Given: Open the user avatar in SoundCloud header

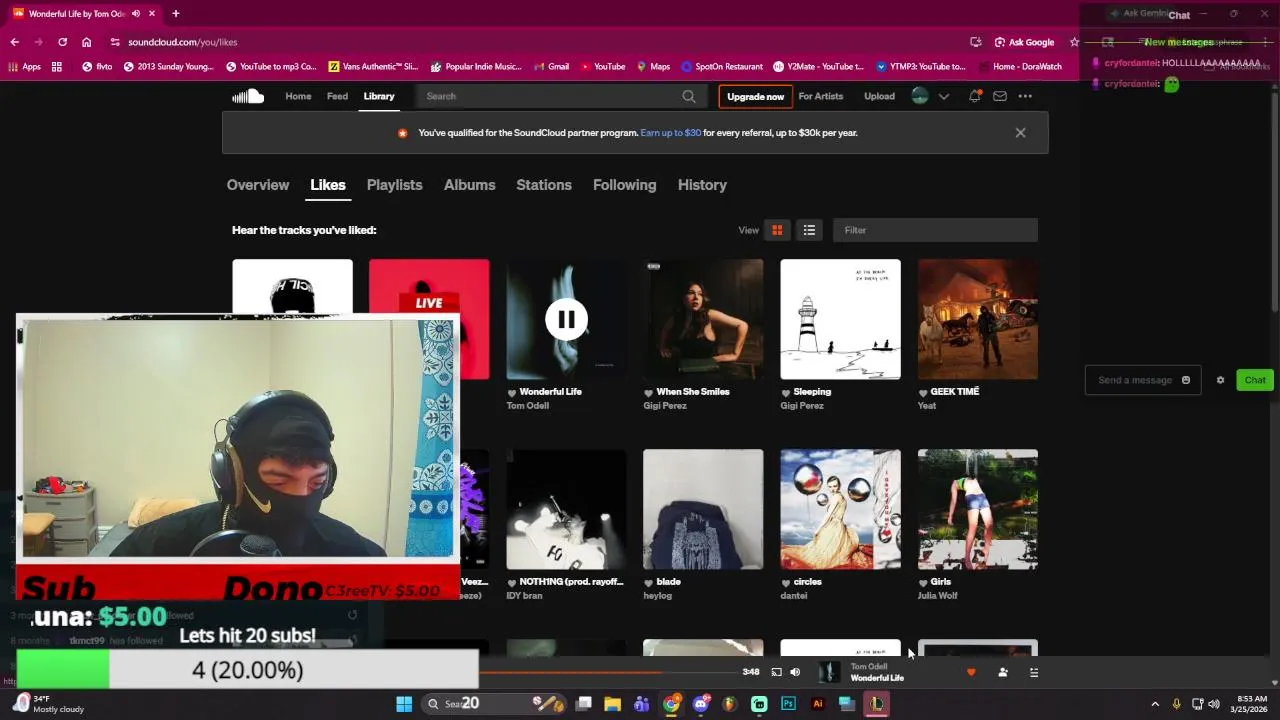Looking at the screenshot, I should [x=920, y=96].
